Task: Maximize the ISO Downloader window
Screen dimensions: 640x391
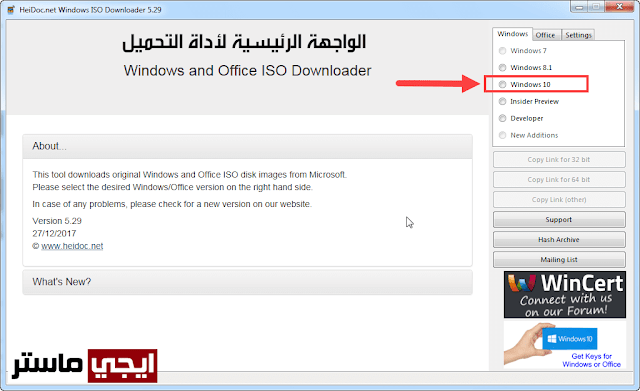Action: point(597,7)
